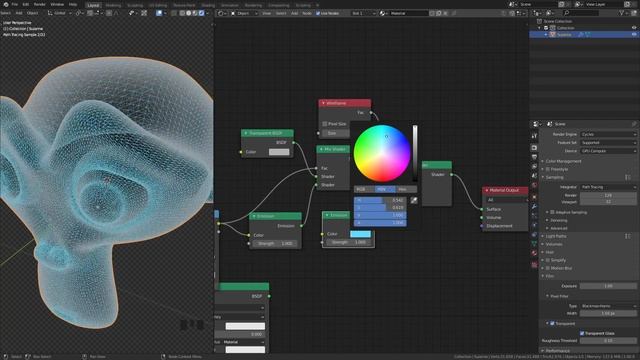This screenshot has height=360, width=640.
Task: Click the browse material sphere icon
Action: pos(383,13)
